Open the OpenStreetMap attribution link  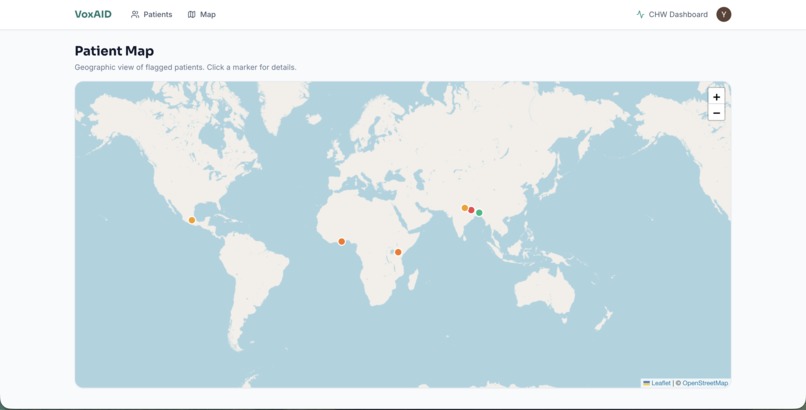click(x=705, y=383)
